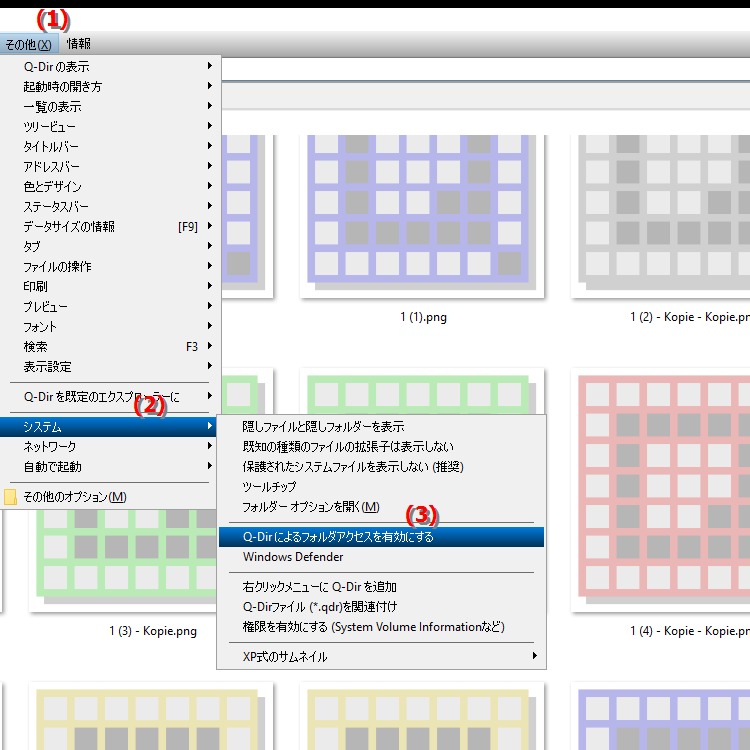Select the 1 (1).png thumbnail

[422, 216]
